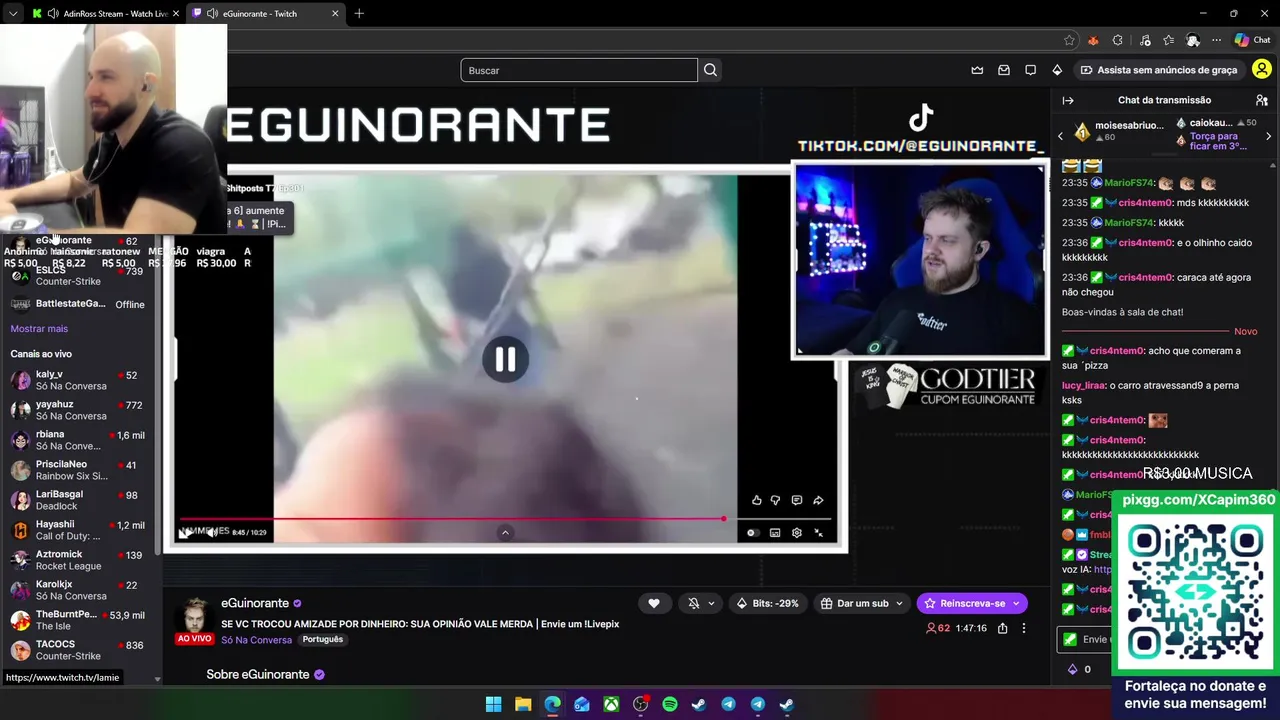Click the embedded video captions icon
This screenshot has height=720, width=1280.
(775, 533)
